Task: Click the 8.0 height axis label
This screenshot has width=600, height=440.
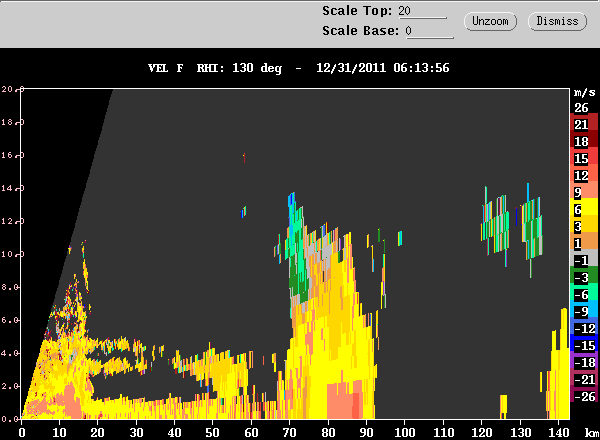Action: point(10,287)
